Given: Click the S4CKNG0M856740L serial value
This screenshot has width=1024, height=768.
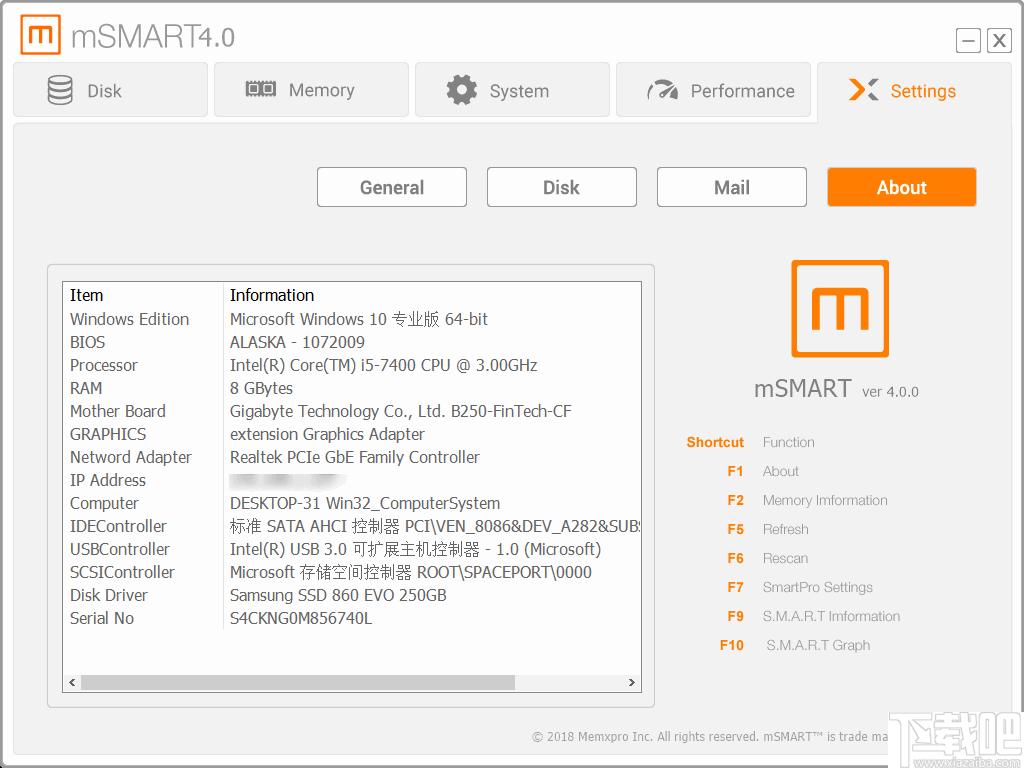Looking at the screenshot, I should [301, 618].
